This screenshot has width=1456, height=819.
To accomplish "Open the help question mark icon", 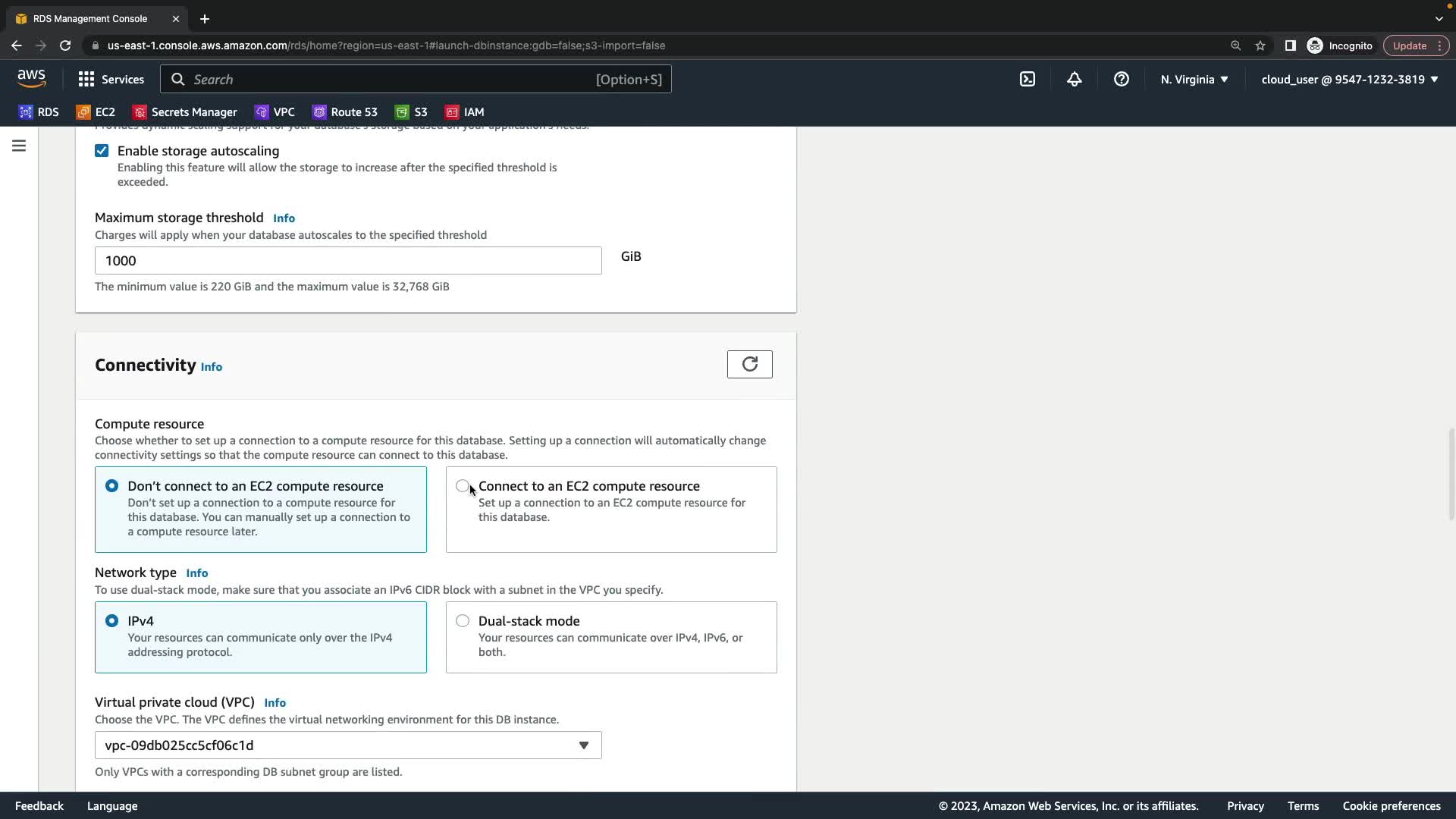I will (x=1121, y=79).
